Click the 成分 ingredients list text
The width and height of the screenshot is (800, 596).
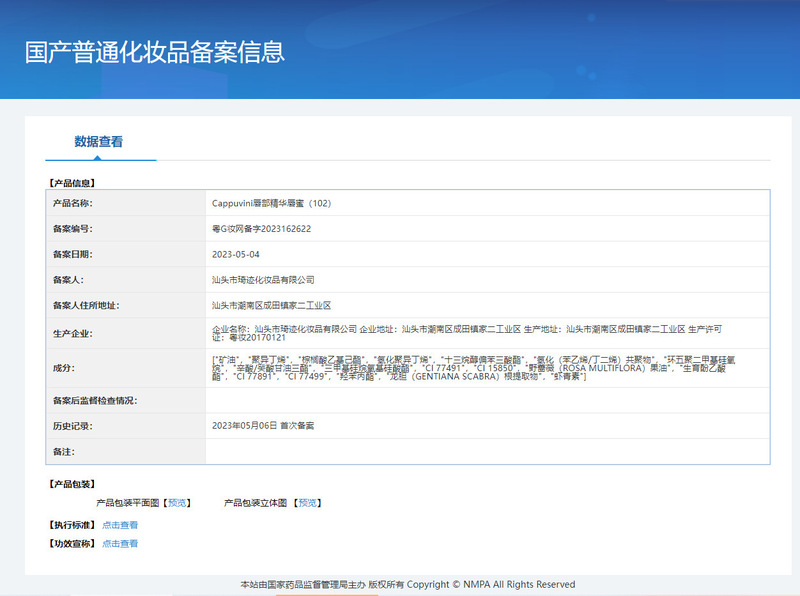click(x=473, y=368)
